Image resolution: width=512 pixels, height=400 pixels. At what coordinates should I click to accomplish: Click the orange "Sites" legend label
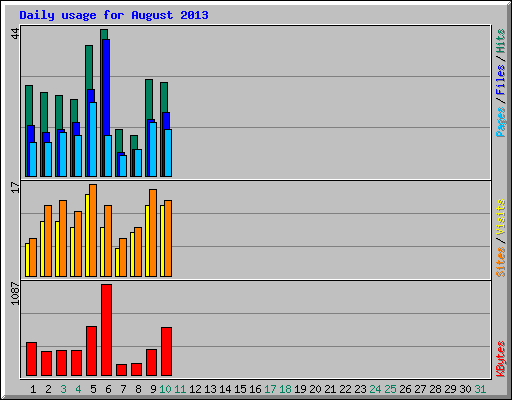[x=500, y=262]
